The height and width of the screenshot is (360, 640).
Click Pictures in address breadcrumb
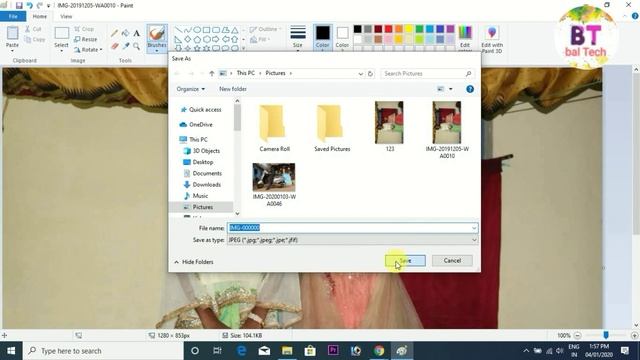pyautogui.click(x=276, y=73)
